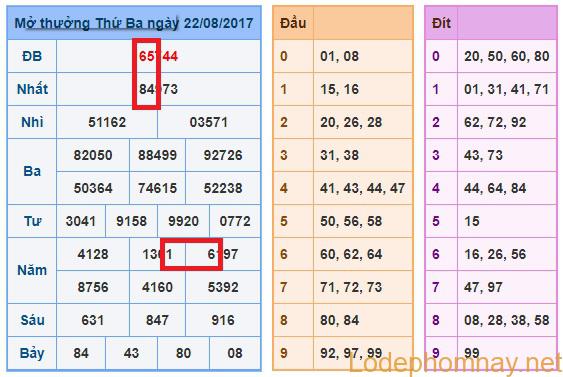Image resolution: width=563 pixels, height=377 pixels.
Task: Select Đầu row values '71, 72, 73'
Action: tap(351, 287)
